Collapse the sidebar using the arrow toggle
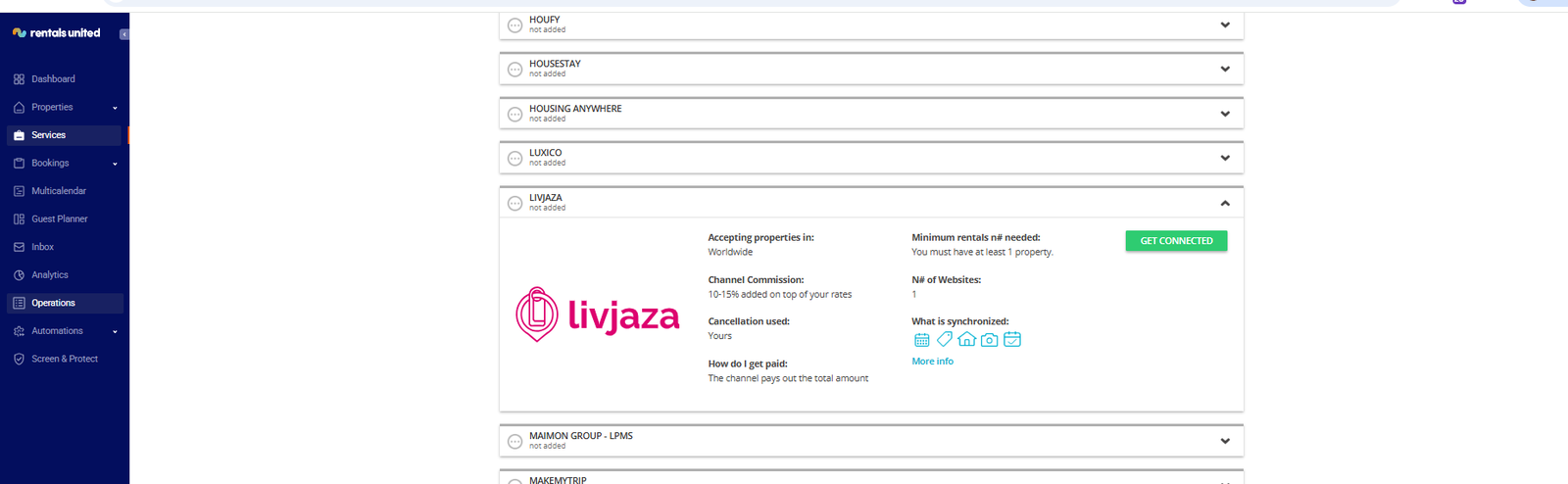This screenshot has height=484, width=1568. pos(123,34)
